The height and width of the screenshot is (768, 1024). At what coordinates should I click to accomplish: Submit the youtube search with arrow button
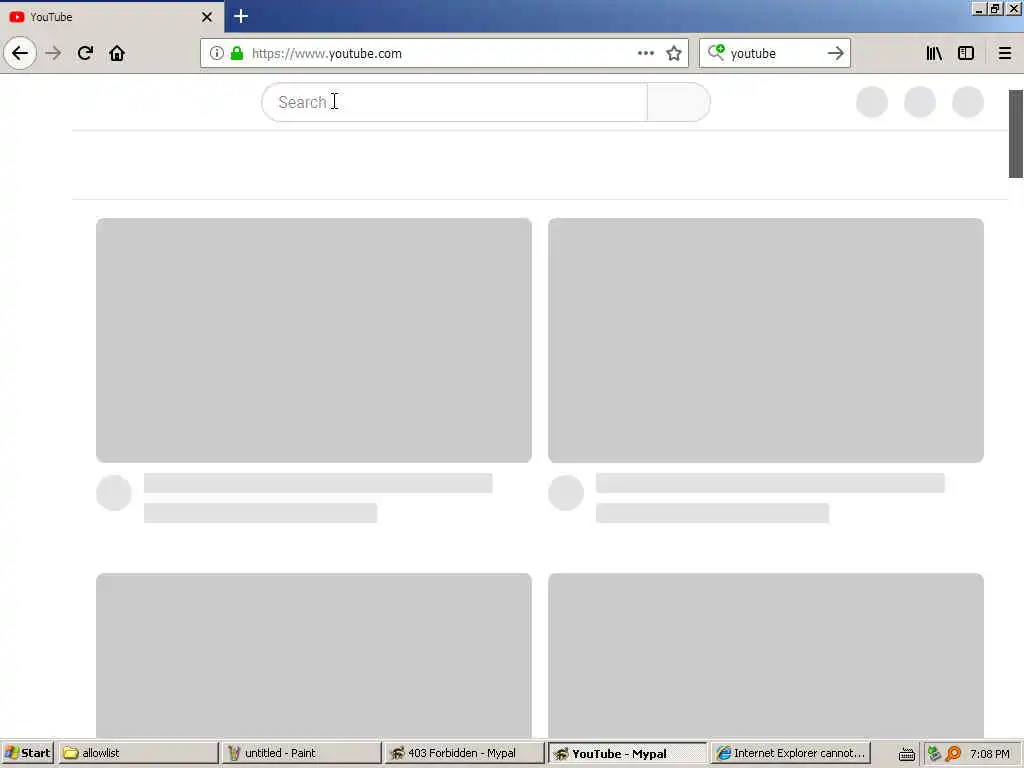(x=835, y=53)
